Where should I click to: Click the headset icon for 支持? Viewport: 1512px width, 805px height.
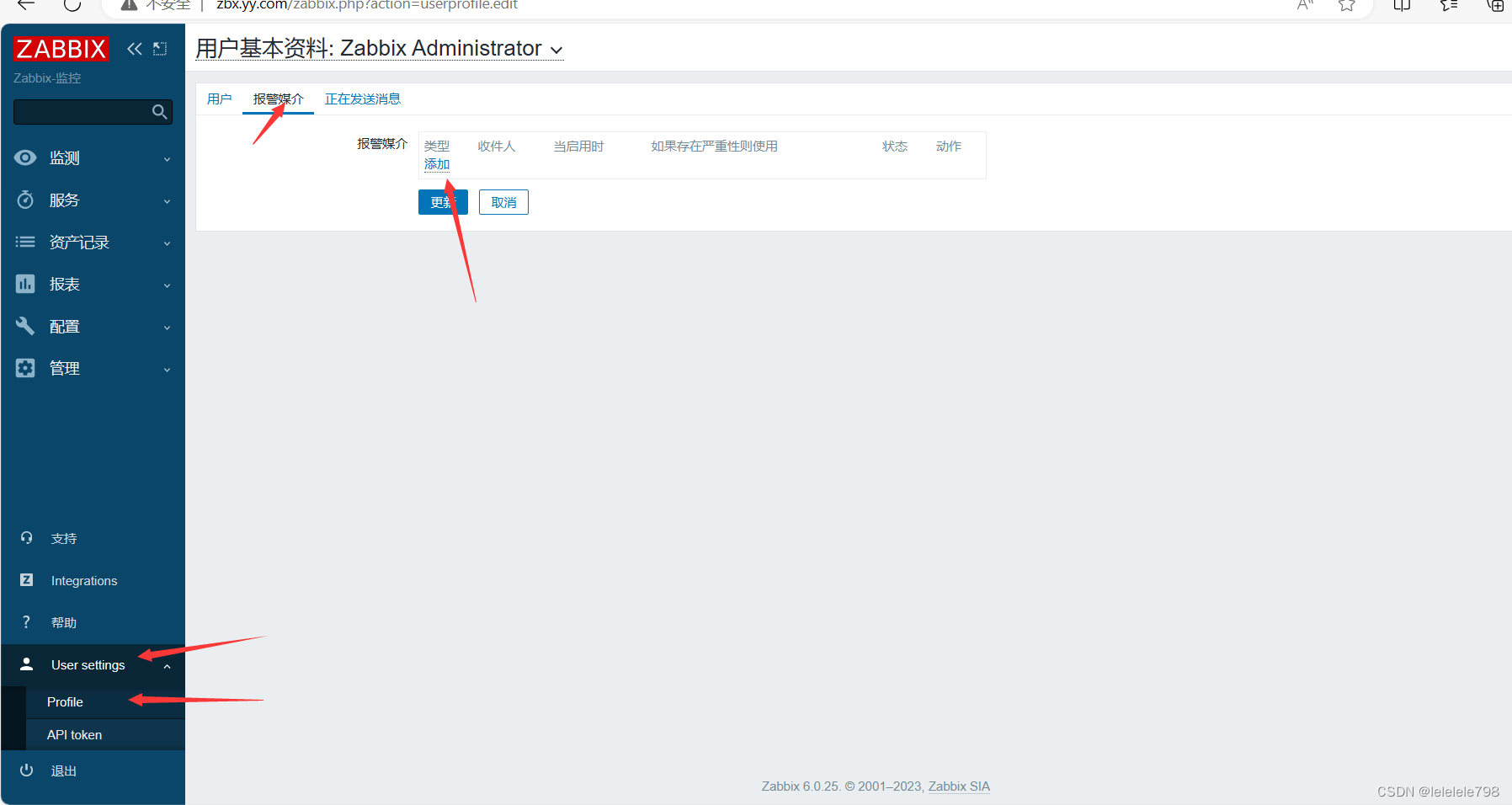tap(26, 538)
